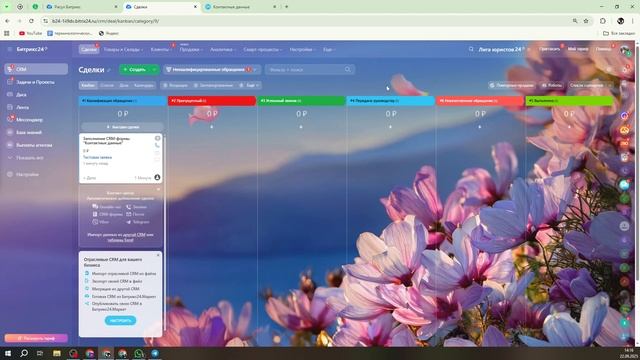Expand the Смарт-процессы menu

[x=262, y=49]
